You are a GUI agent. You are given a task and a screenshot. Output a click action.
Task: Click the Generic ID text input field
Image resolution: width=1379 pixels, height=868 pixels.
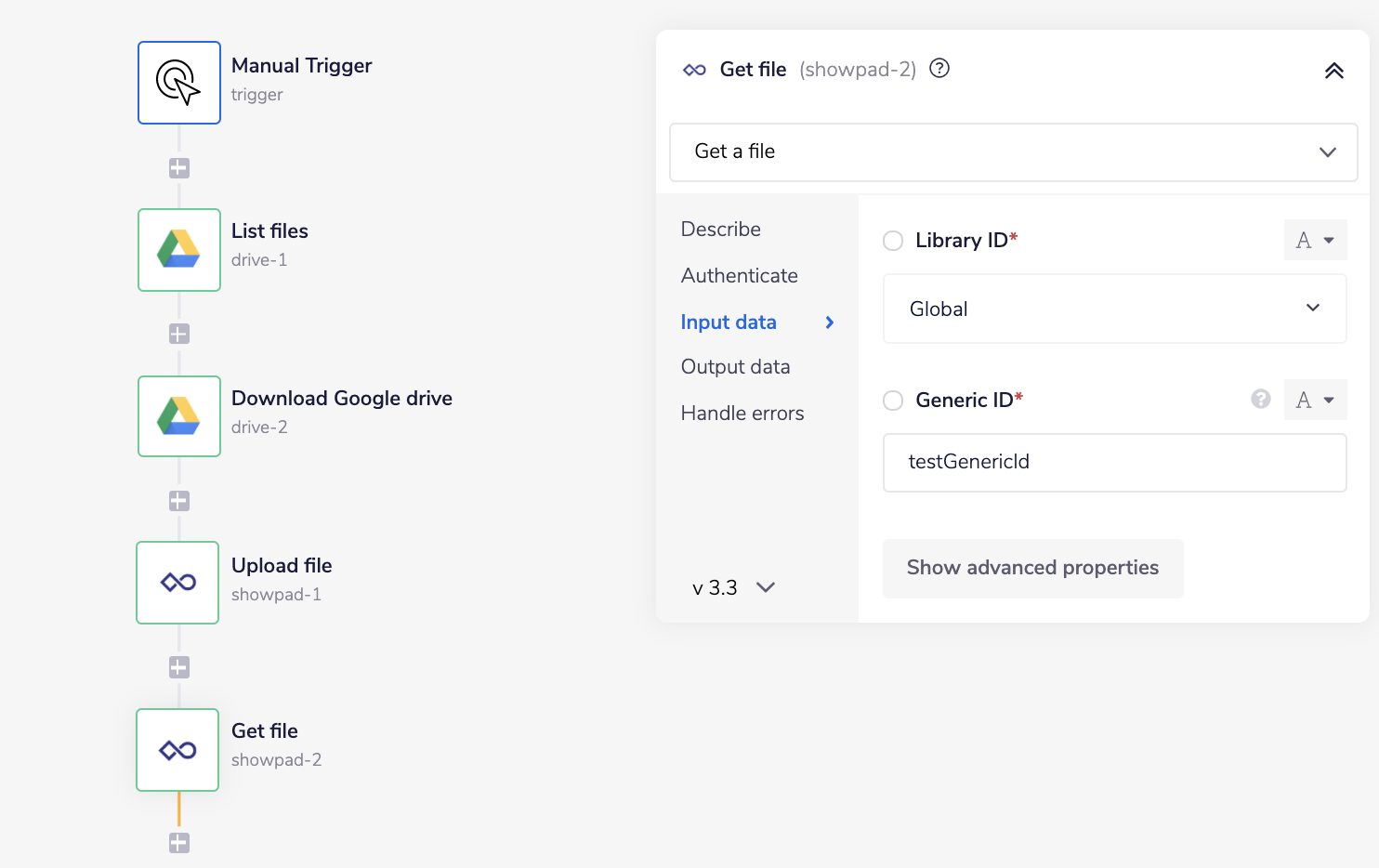click(1114, 462)
